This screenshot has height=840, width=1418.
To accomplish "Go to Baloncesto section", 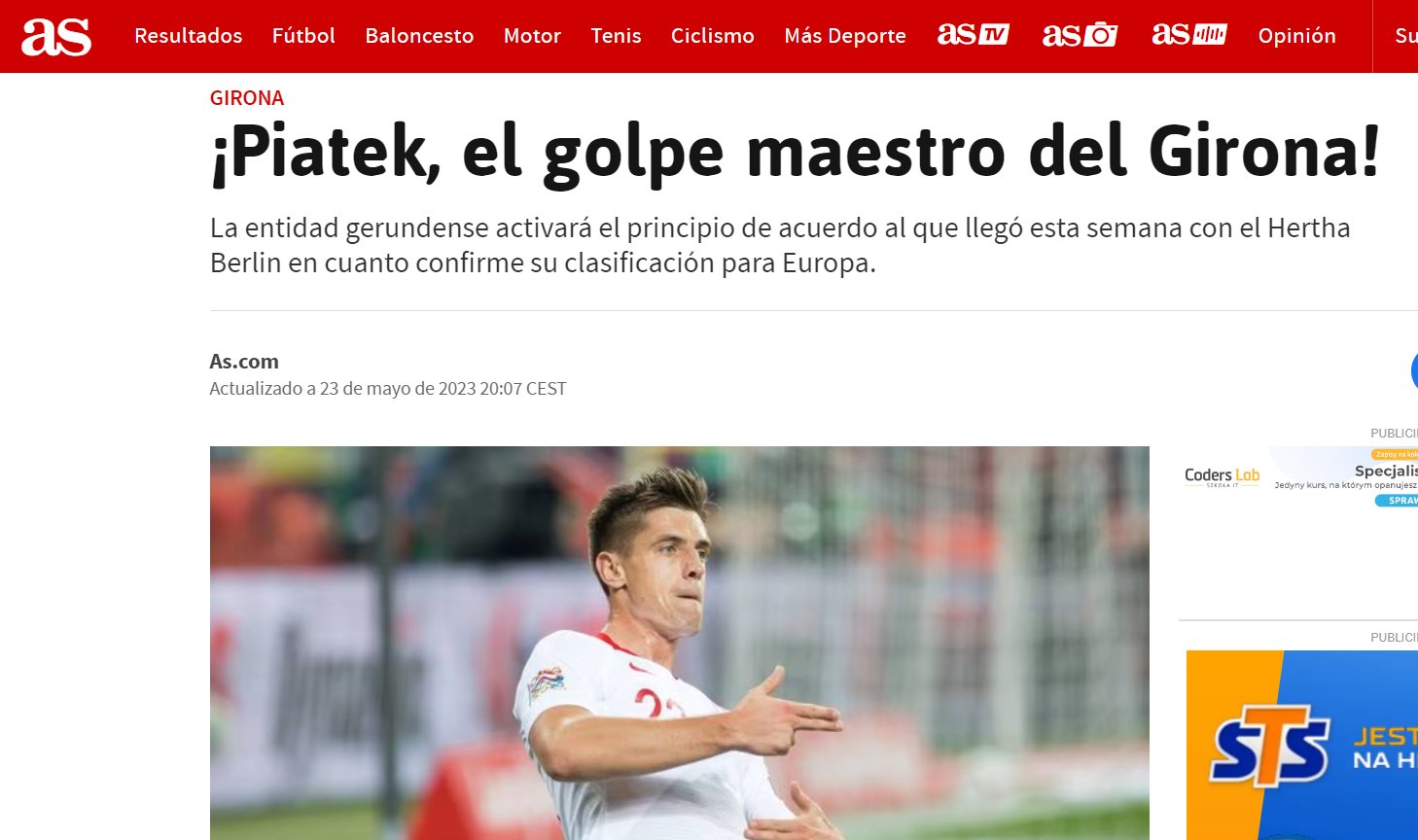I will coord(419,36).
